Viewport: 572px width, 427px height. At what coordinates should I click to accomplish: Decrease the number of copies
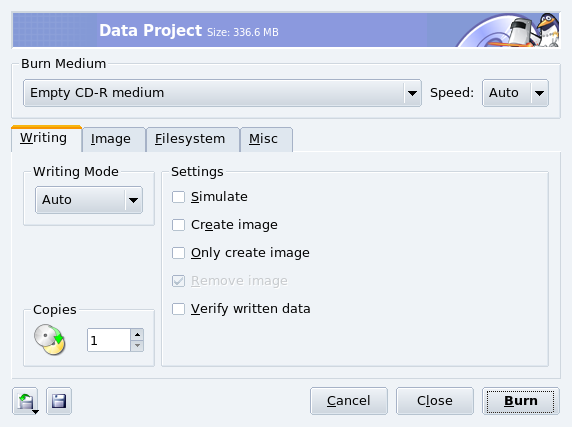click(x=137, y=346)
